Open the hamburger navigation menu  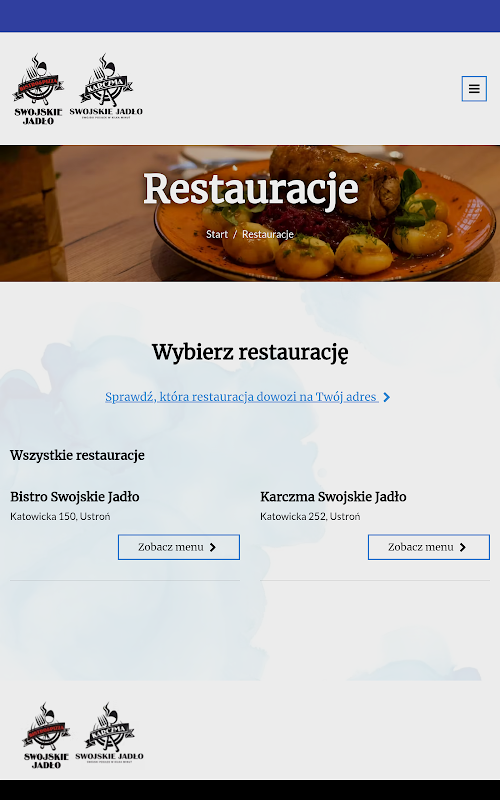(x=474, y=89)
